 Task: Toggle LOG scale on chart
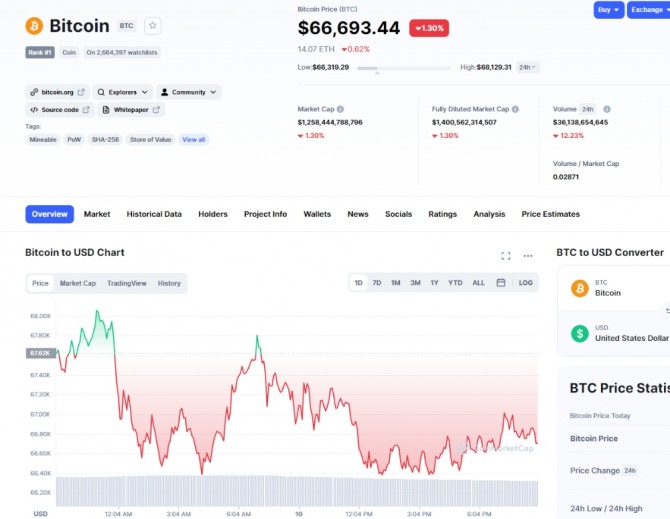pyautogui.click(x=526, y=283)
